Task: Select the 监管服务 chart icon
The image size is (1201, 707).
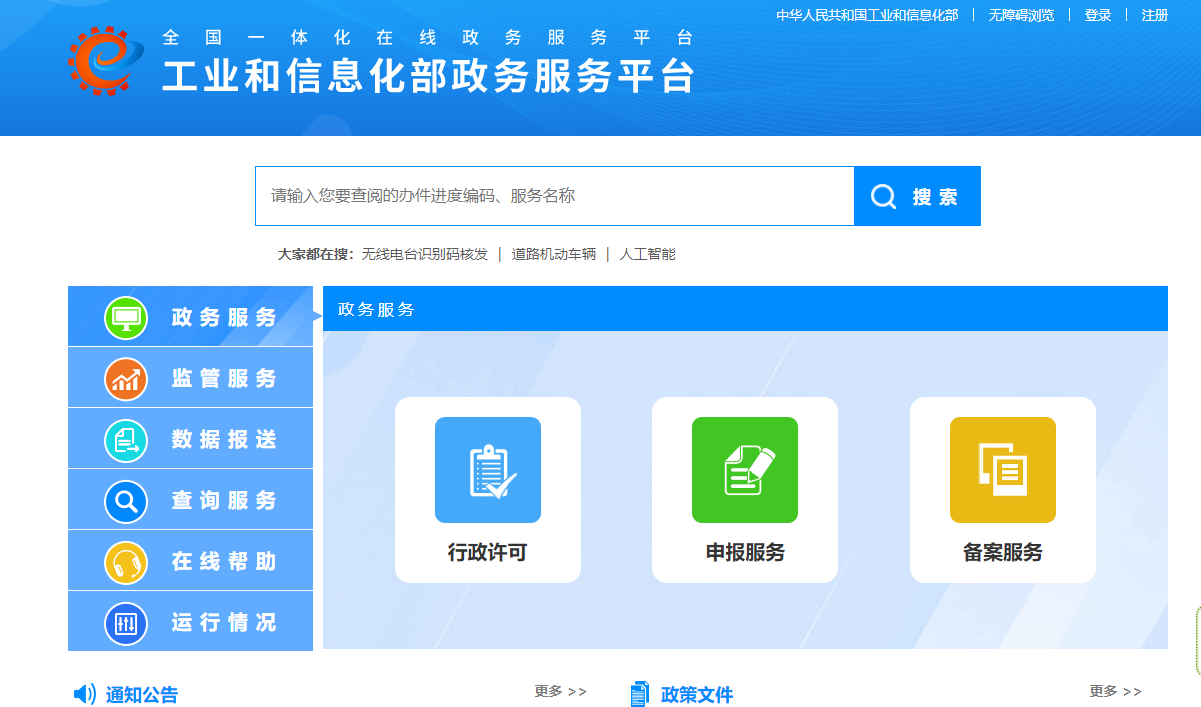Action: 124,377
